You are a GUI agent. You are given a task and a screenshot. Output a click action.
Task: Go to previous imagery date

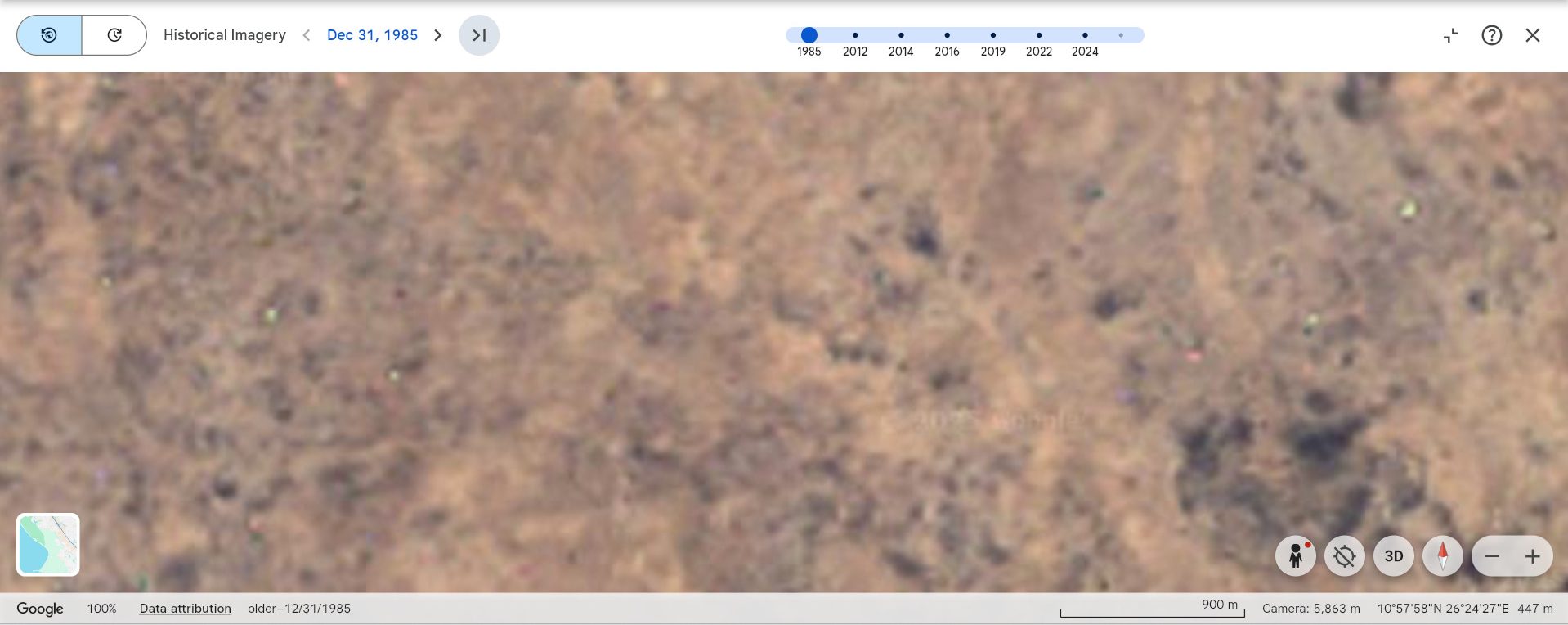click(307, 35)
